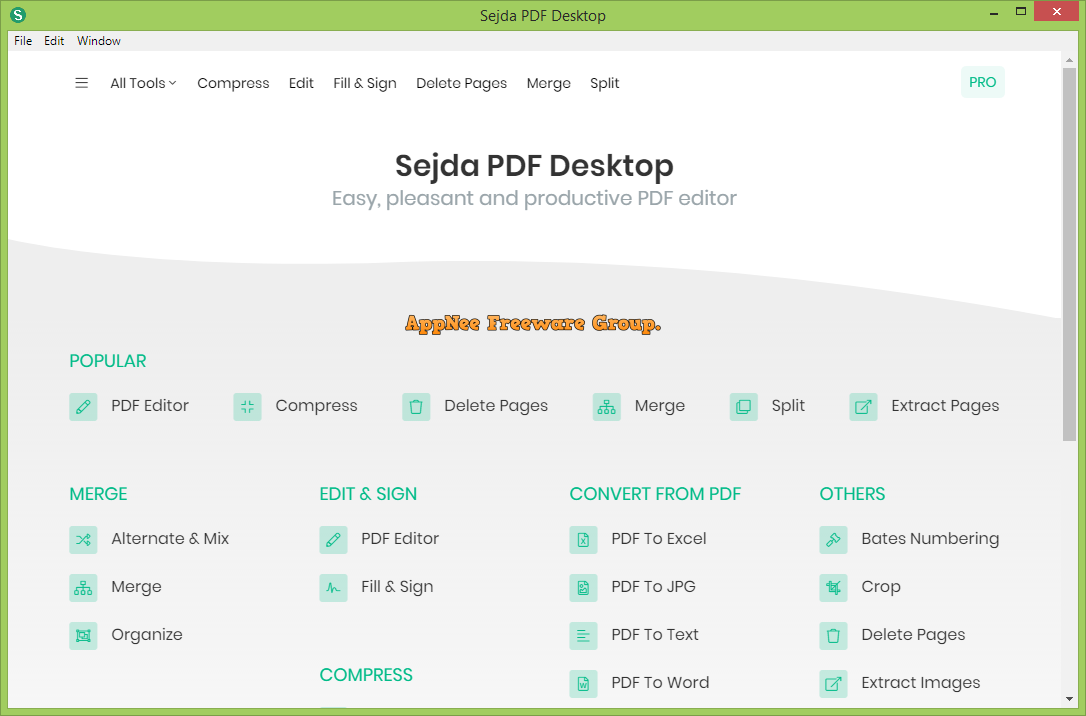Click the PDF To JPG icon
The width and height of the screenshot is (1086, 716).
(x=583, y=587)
